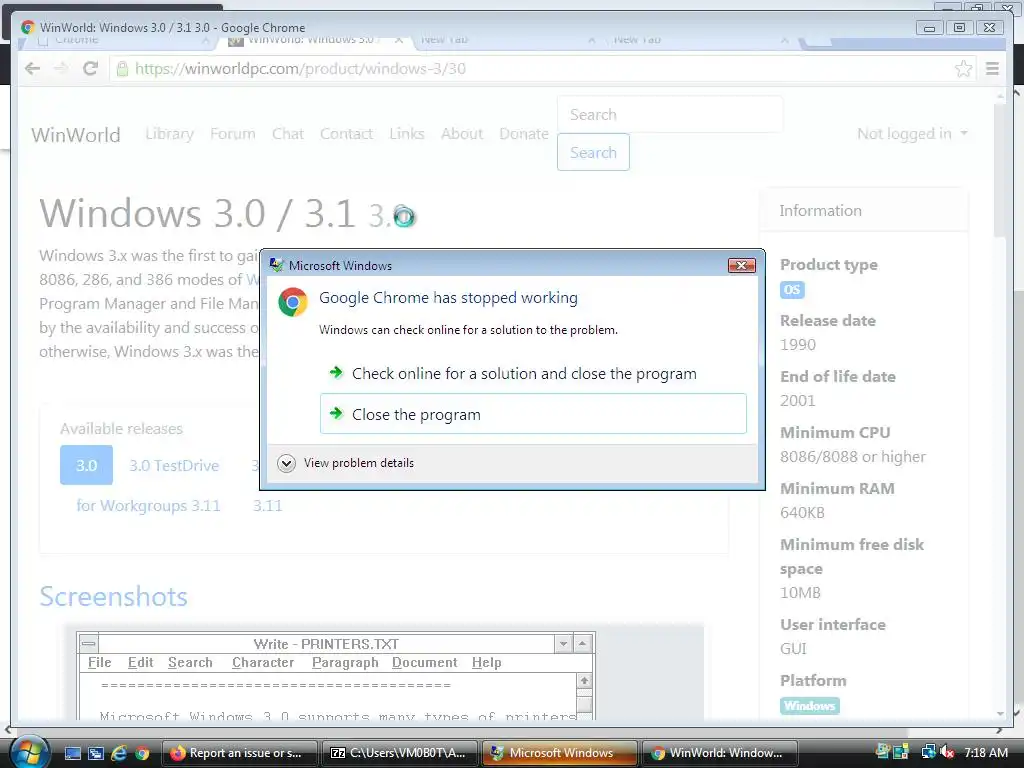Open the About nav item
This screenshot has width=1024, height=768.
coord(462,134)
